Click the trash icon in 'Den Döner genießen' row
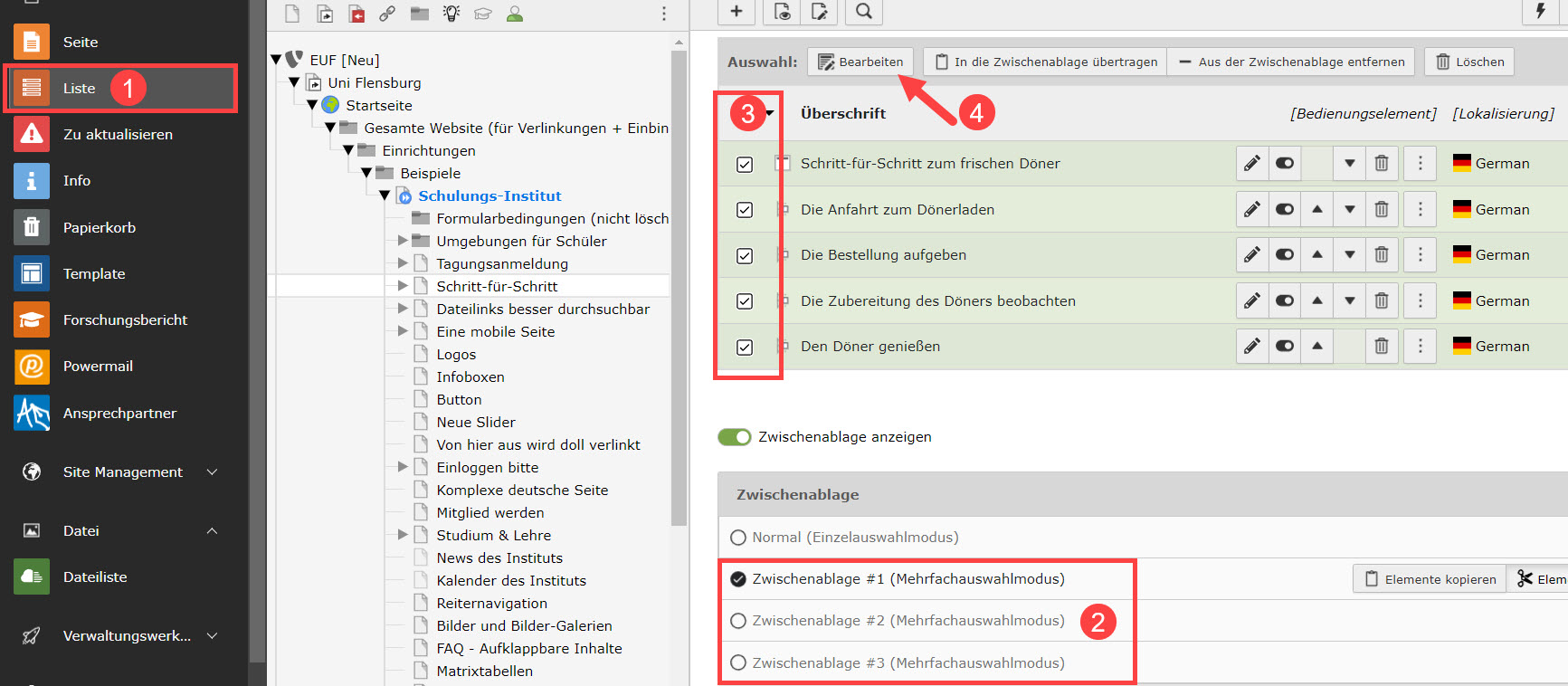 1381,346
